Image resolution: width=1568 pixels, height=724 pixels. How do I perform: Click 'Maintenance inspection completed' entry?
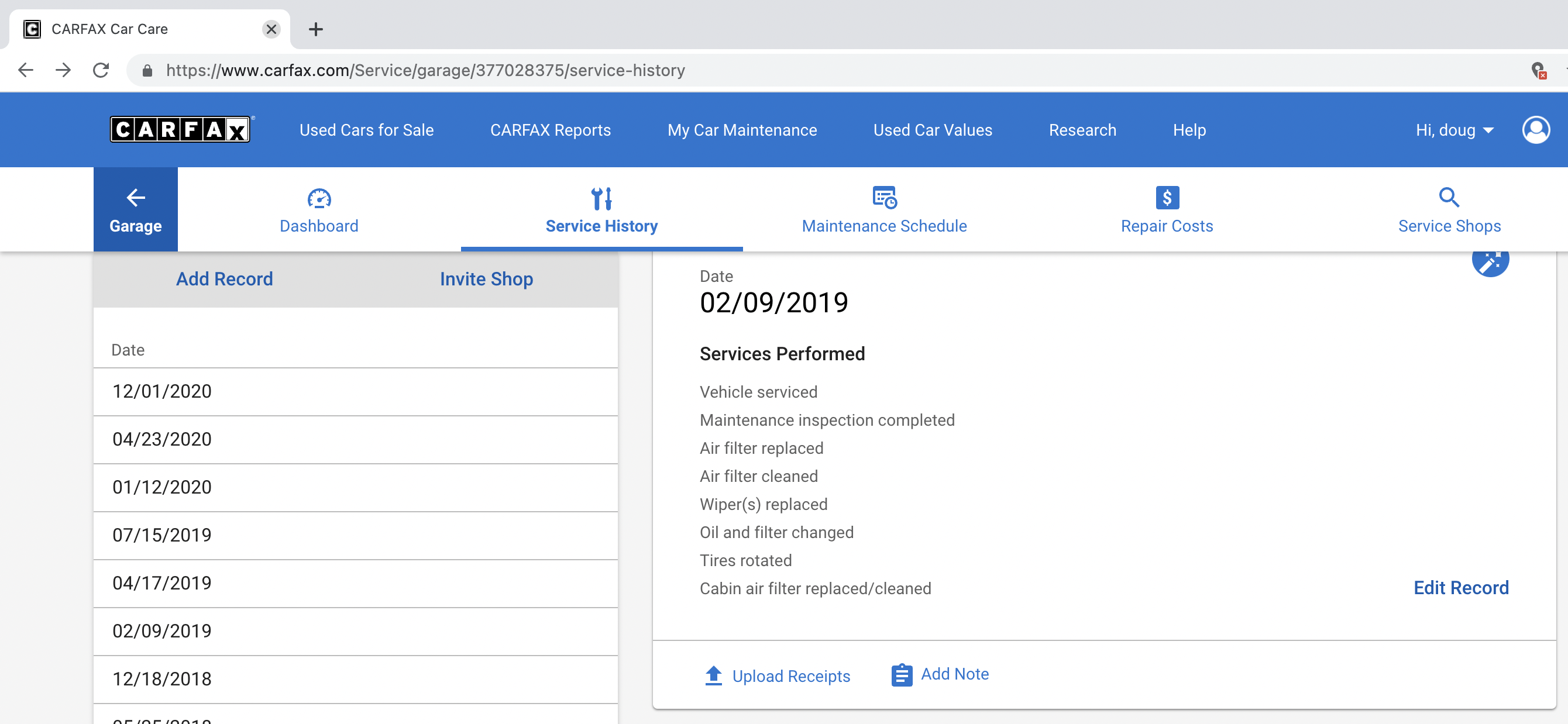[x=827, y=420]
